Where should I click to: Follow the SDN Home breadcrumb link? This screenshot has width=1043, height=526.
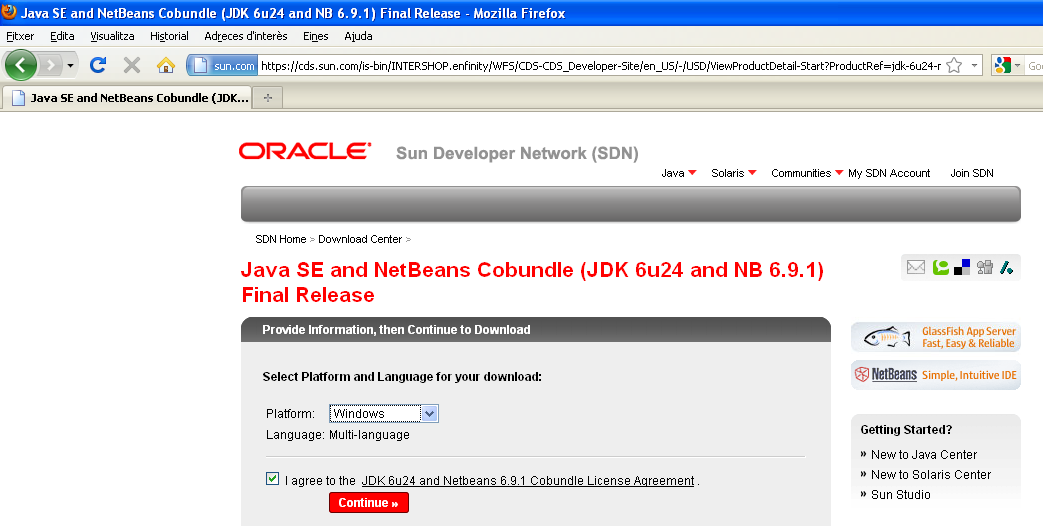tap(281, 239)
